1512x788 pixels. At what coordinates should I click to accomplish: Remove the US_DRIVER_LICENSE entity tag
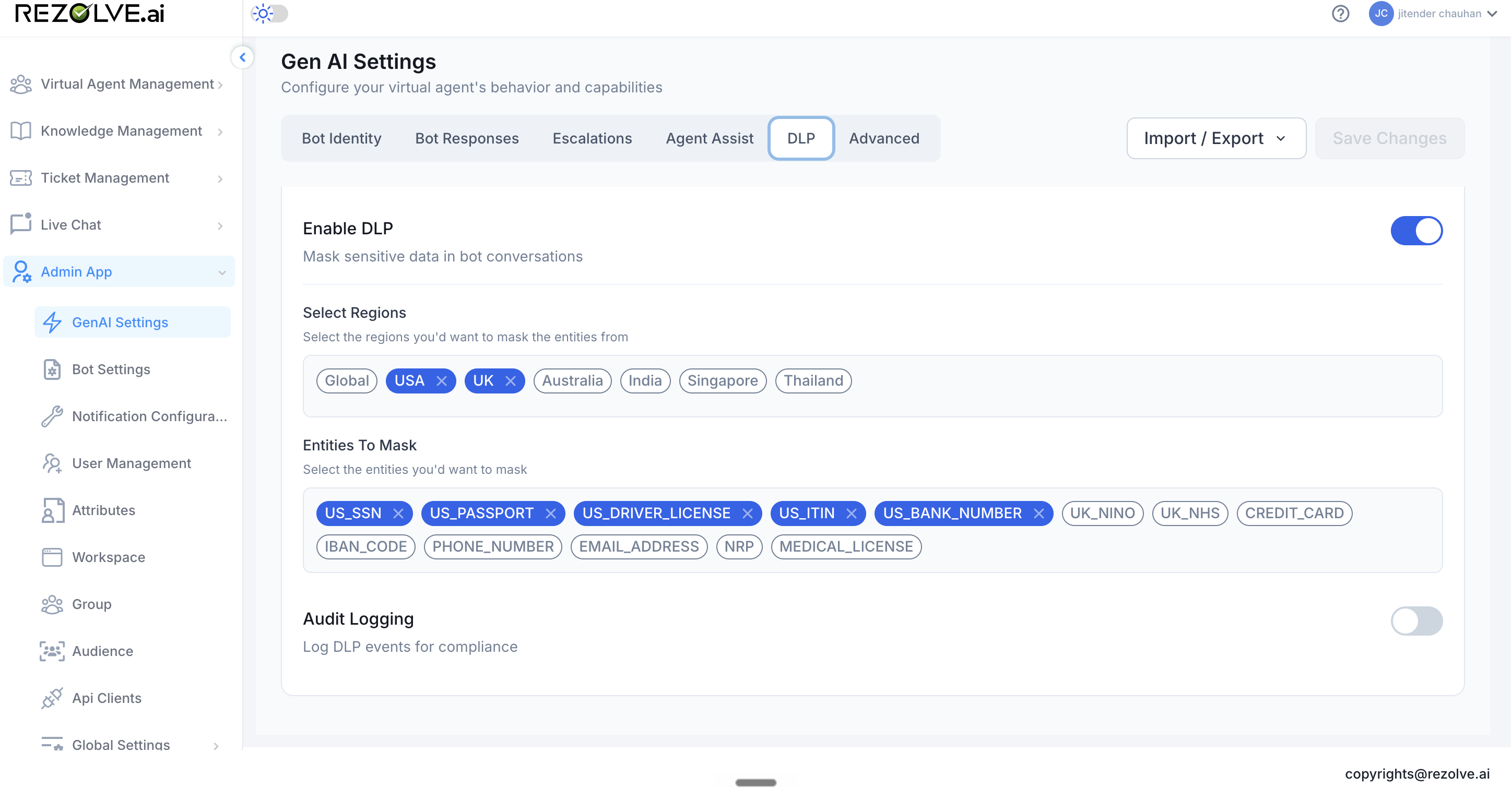click(x=747, y=514)
